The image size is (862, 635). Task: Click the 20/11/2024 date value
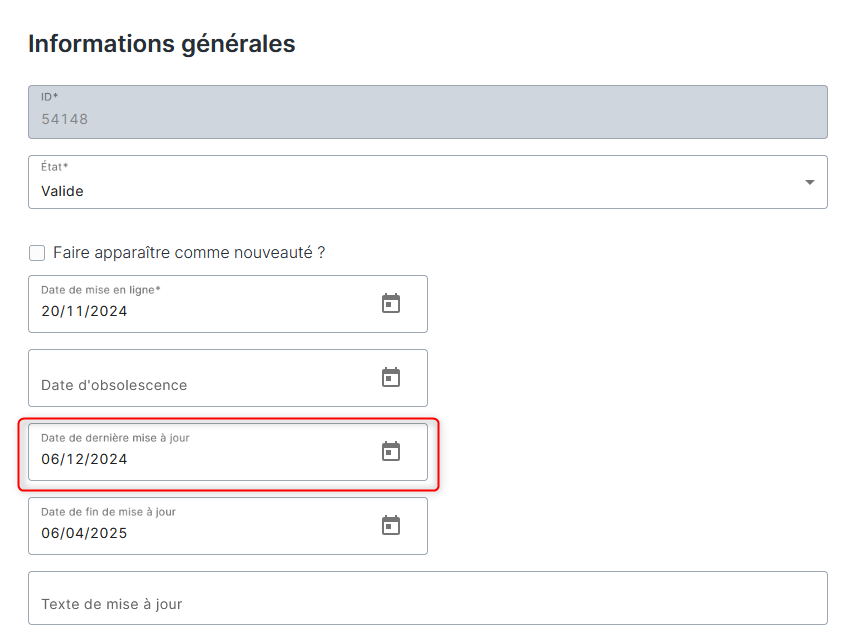tap(84, 311)
